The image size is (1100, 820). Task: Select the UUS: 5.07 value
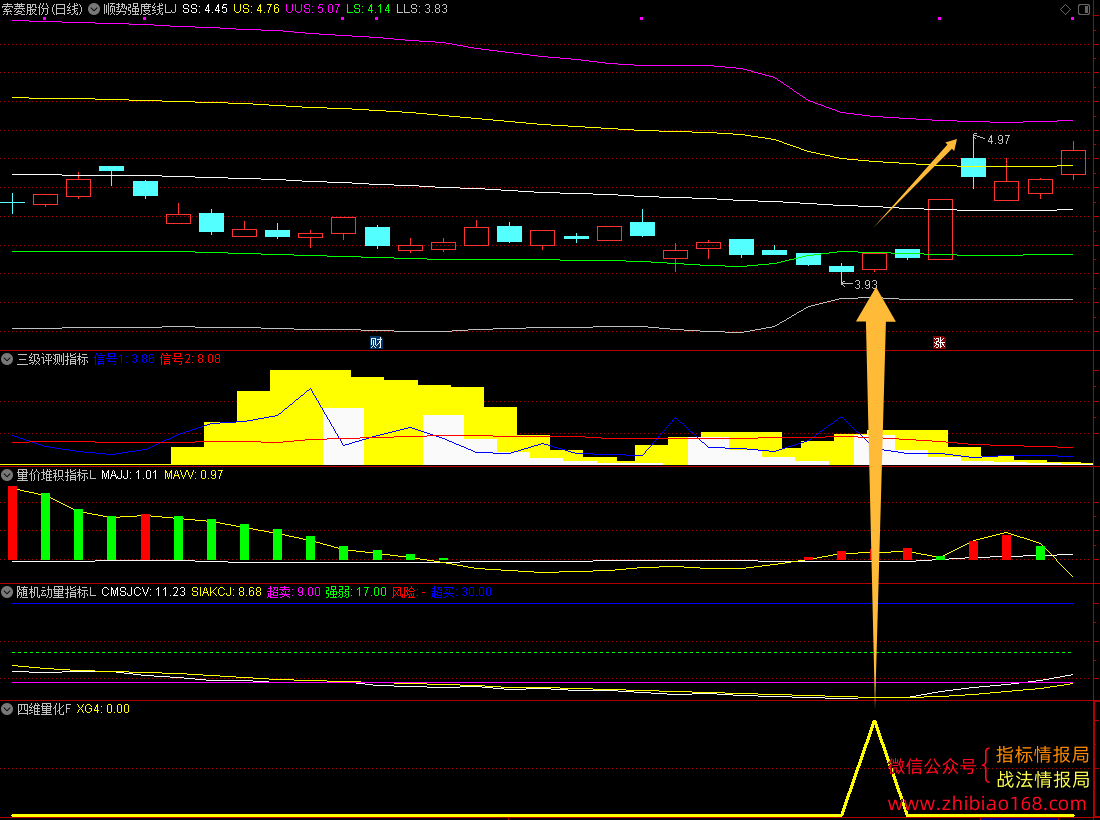[x=313, y=9]
